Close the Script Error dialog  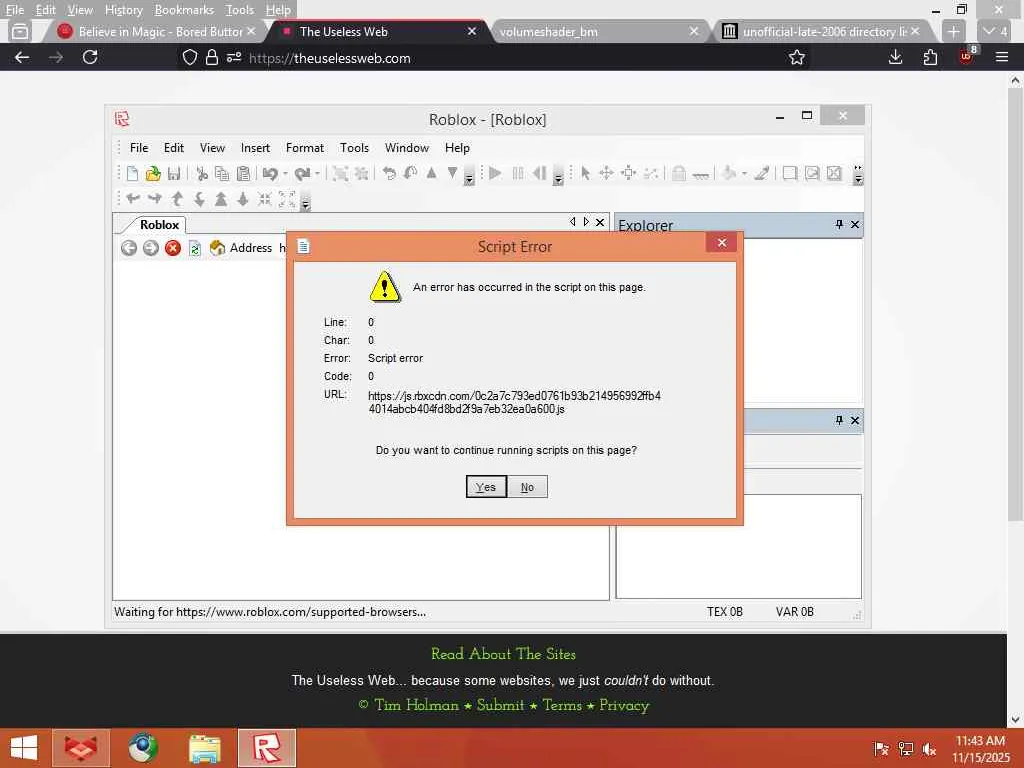click(722, 243)
